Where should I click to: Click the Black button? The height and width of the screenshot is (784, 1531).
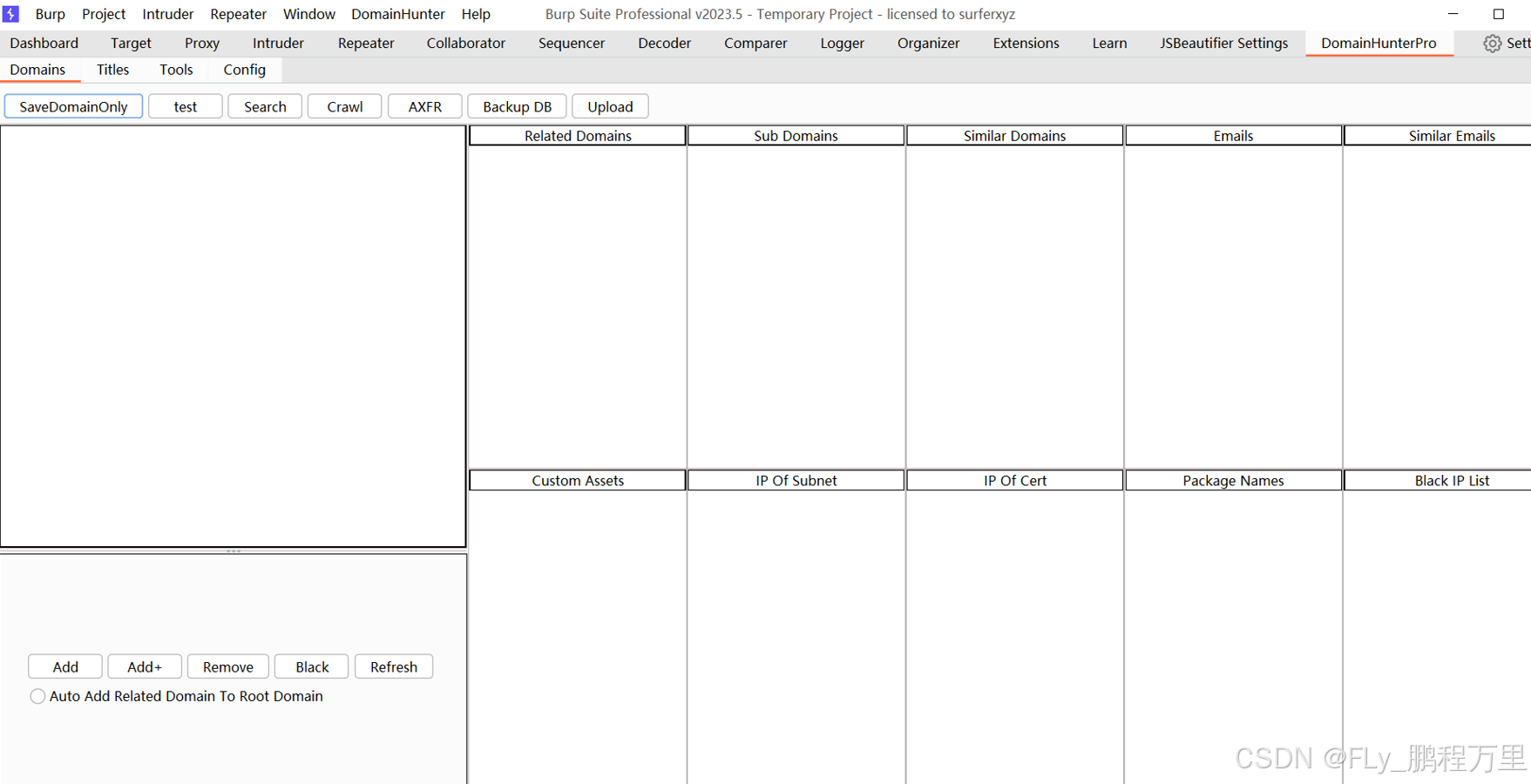(312, 666)
